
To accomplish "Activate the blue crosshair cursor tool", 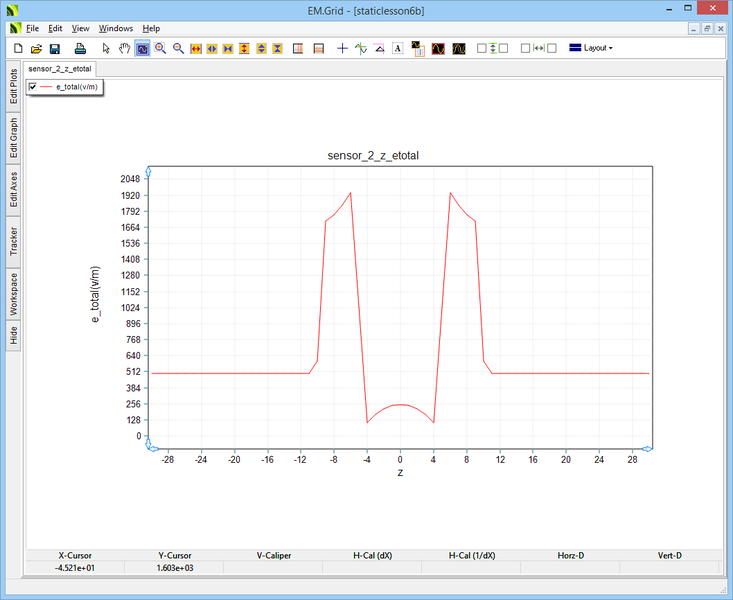I will coord(342,48).
